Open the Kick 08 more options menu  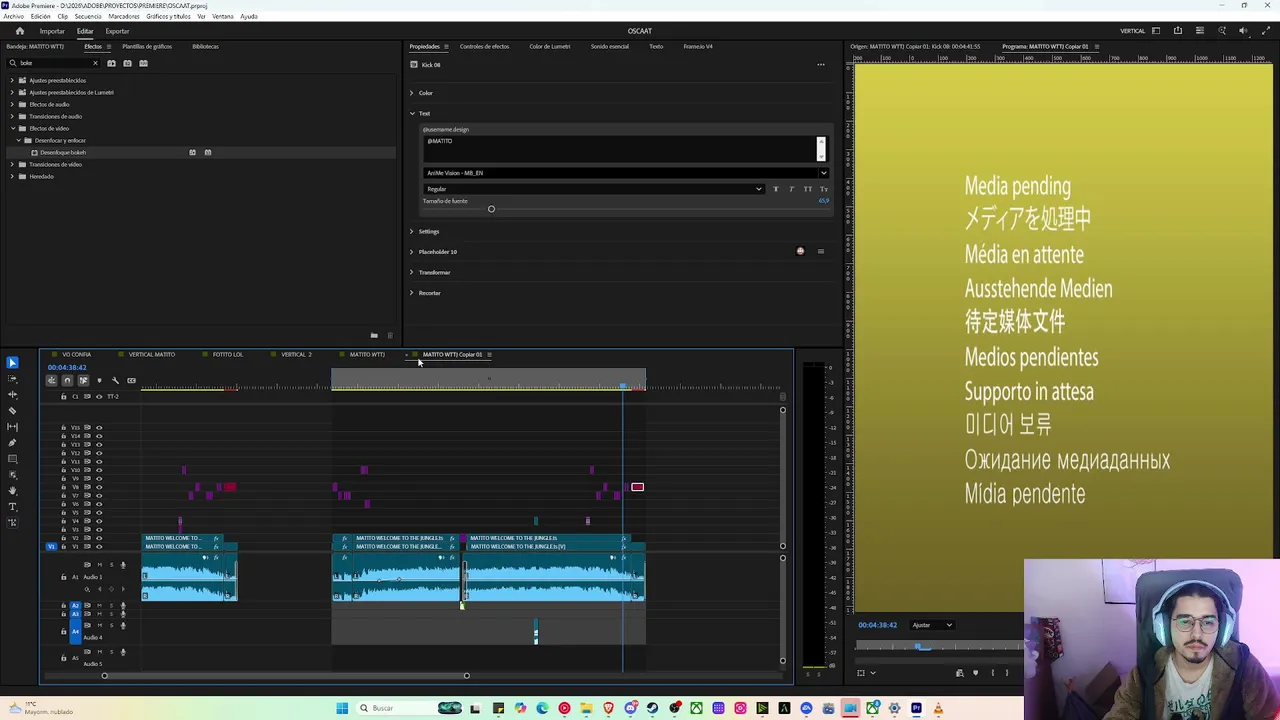click(821, 65)
